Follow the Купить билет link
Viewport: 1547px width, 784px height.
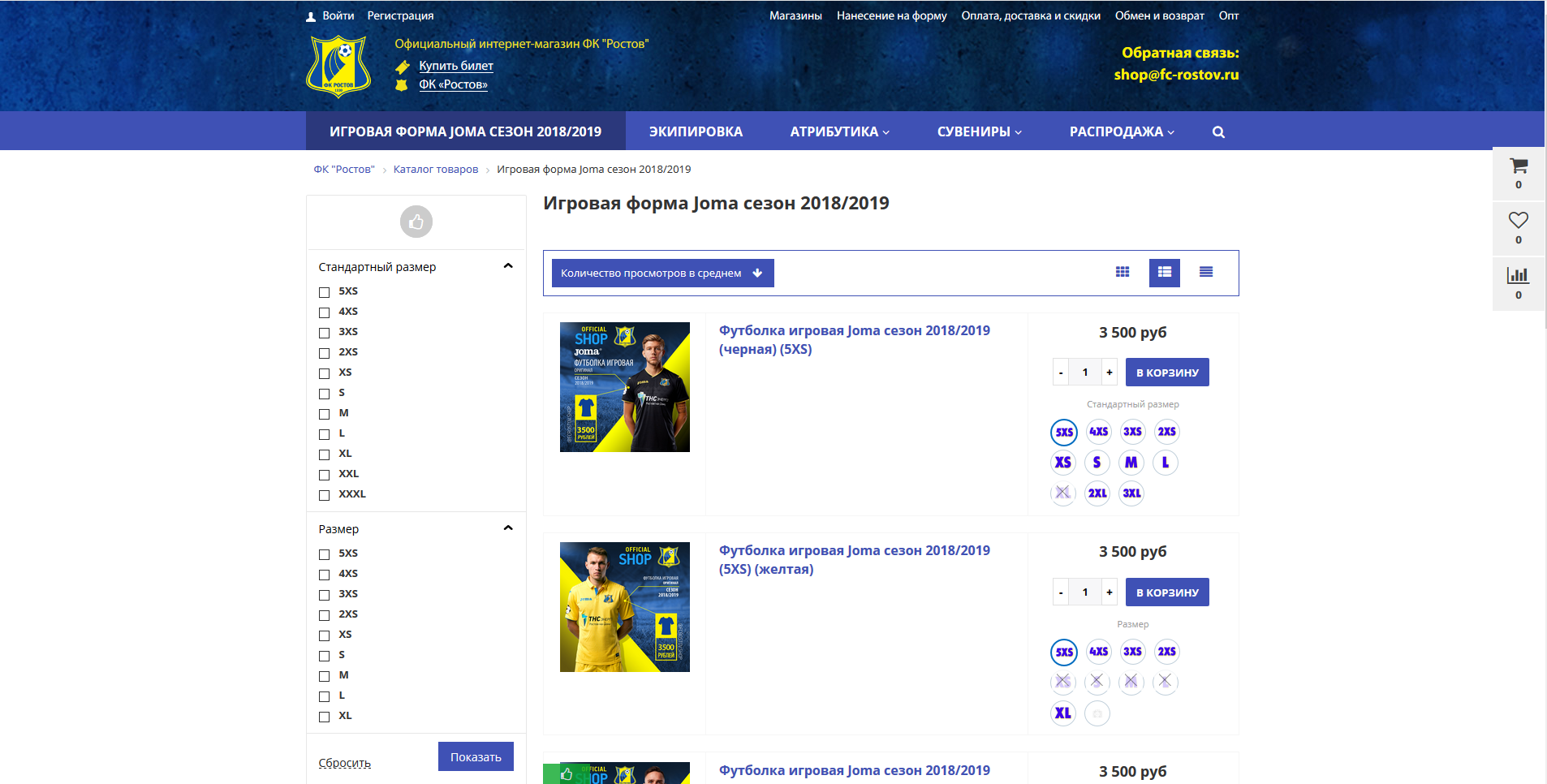[456, 66]
